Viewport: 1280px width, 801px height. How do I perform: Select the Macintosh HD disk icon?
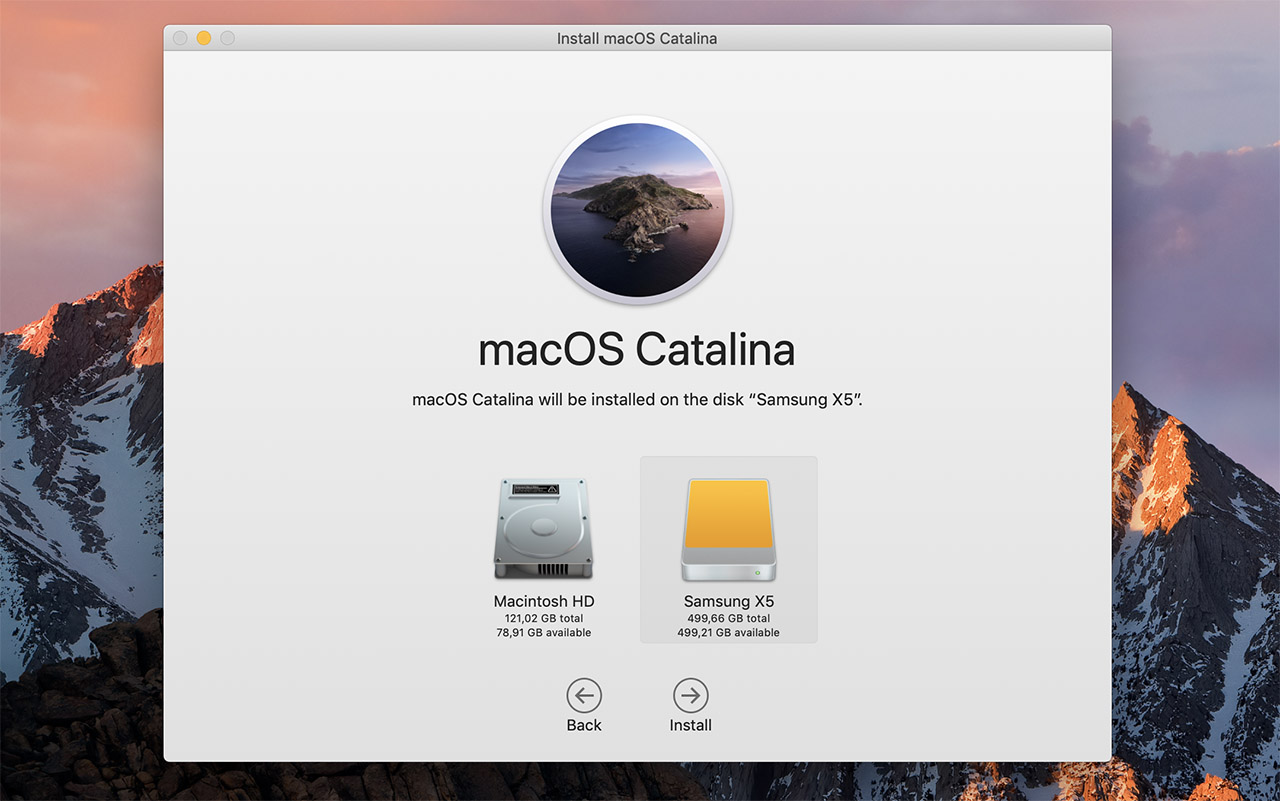coord(544,529)
